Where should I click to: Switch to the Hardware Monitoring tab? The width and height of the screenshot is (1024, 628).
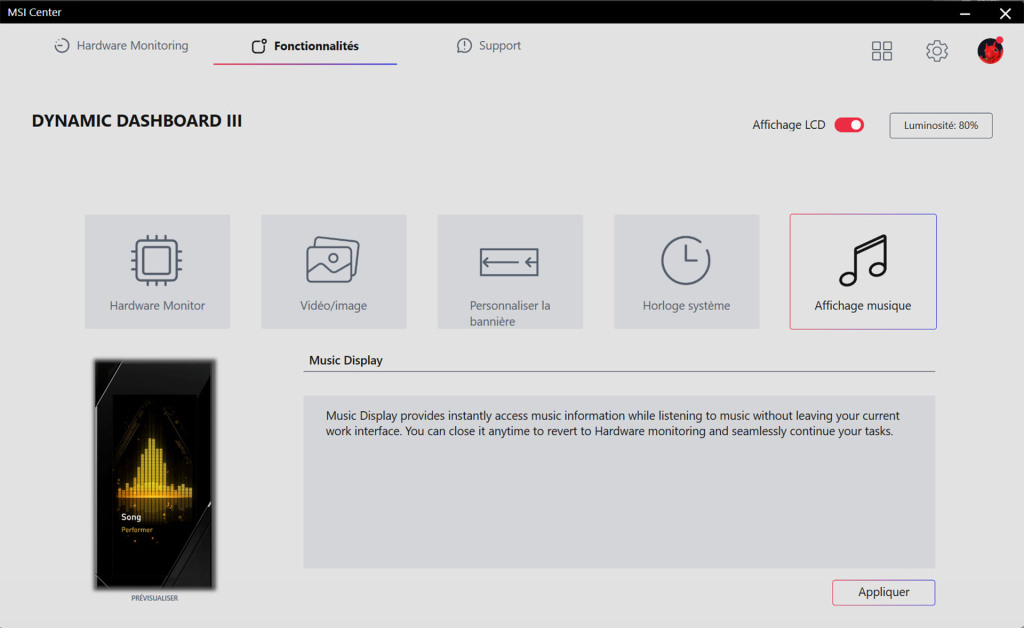click(x=121, y=46)
